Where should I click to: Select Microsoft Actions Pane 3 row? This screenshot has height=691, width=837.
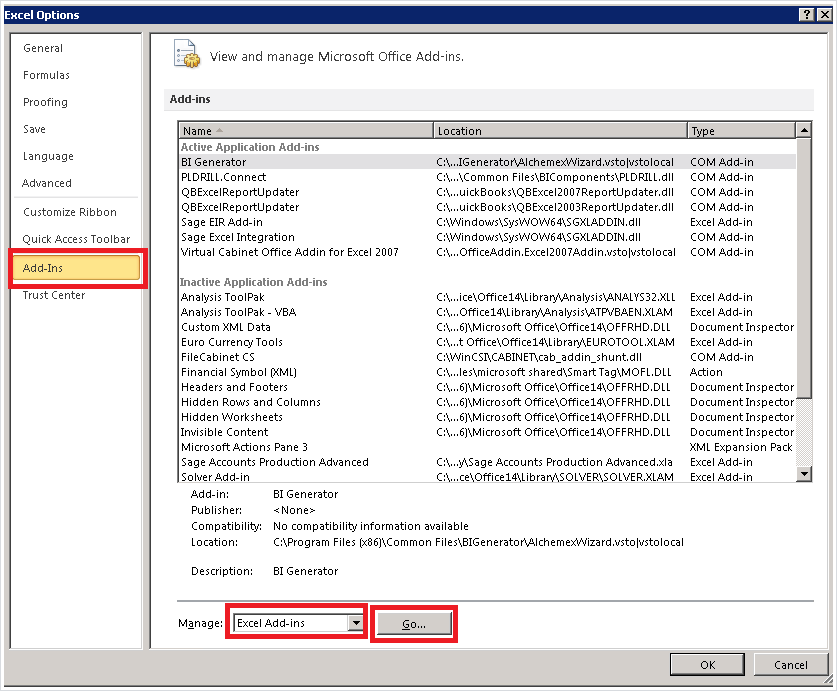tap(487, 446)
